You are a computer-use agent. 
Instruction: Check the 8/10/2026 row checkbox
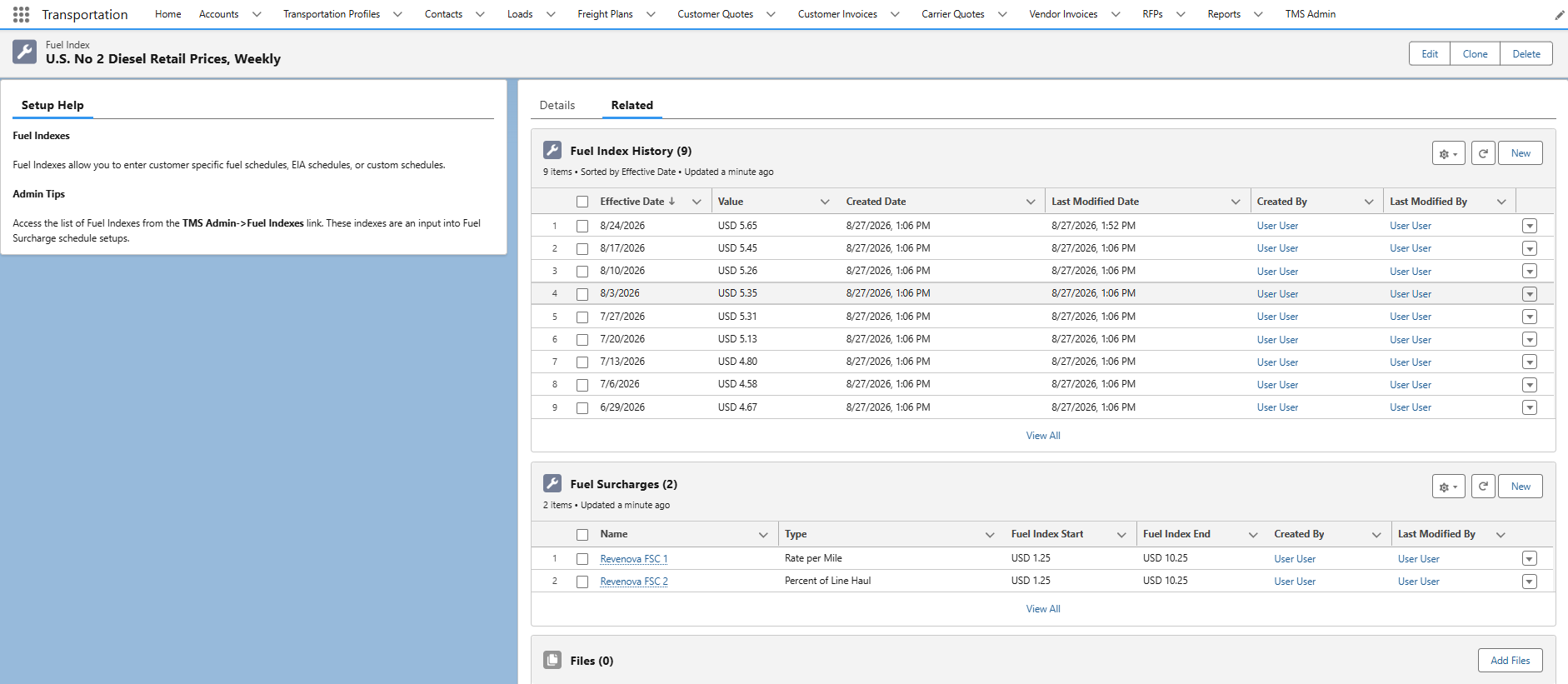582,272
